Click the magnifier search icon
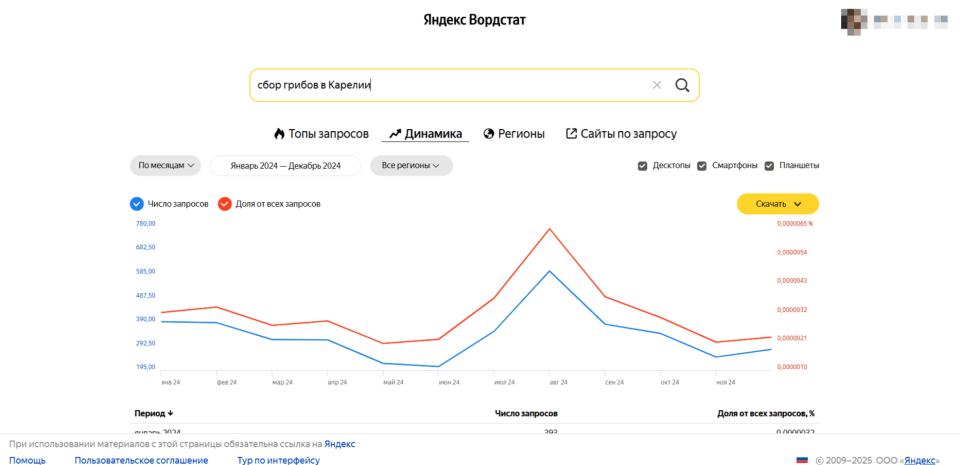Image resolution: width=960 pixels, height=465 pixels. coord(682,85)
